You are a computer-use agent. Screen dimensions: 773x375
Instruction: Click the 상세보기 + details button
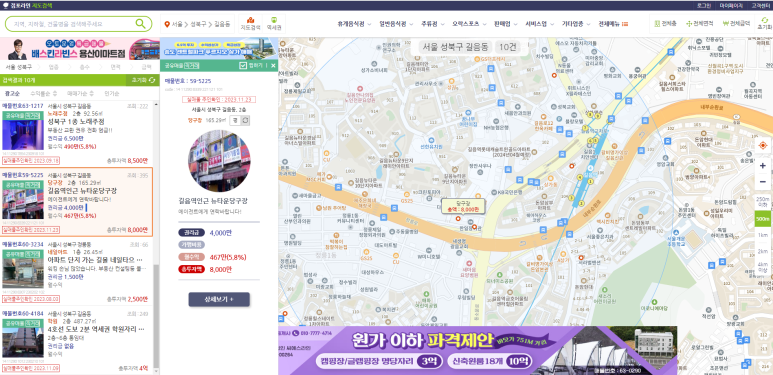219,299
